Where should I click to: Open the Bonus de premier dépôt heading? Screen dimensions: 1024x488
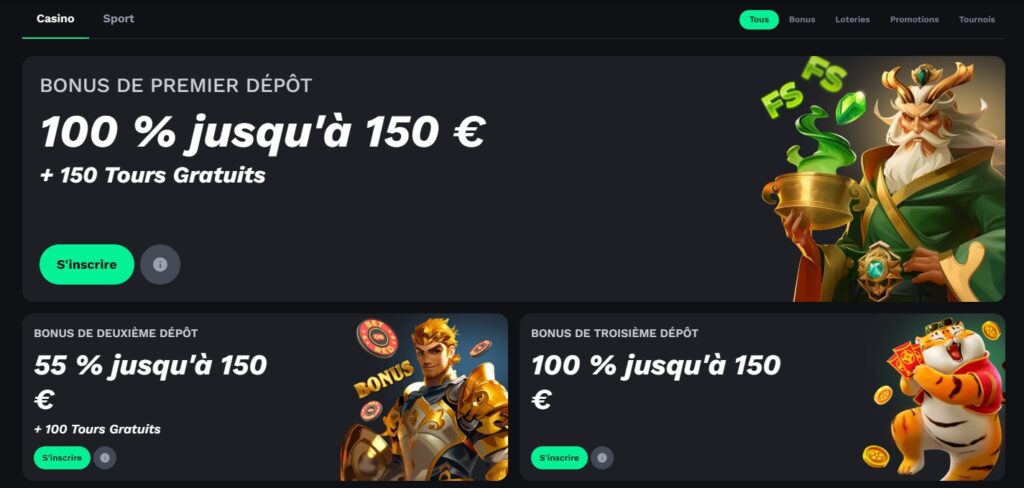pyautogui.click(x=176, y=86)
